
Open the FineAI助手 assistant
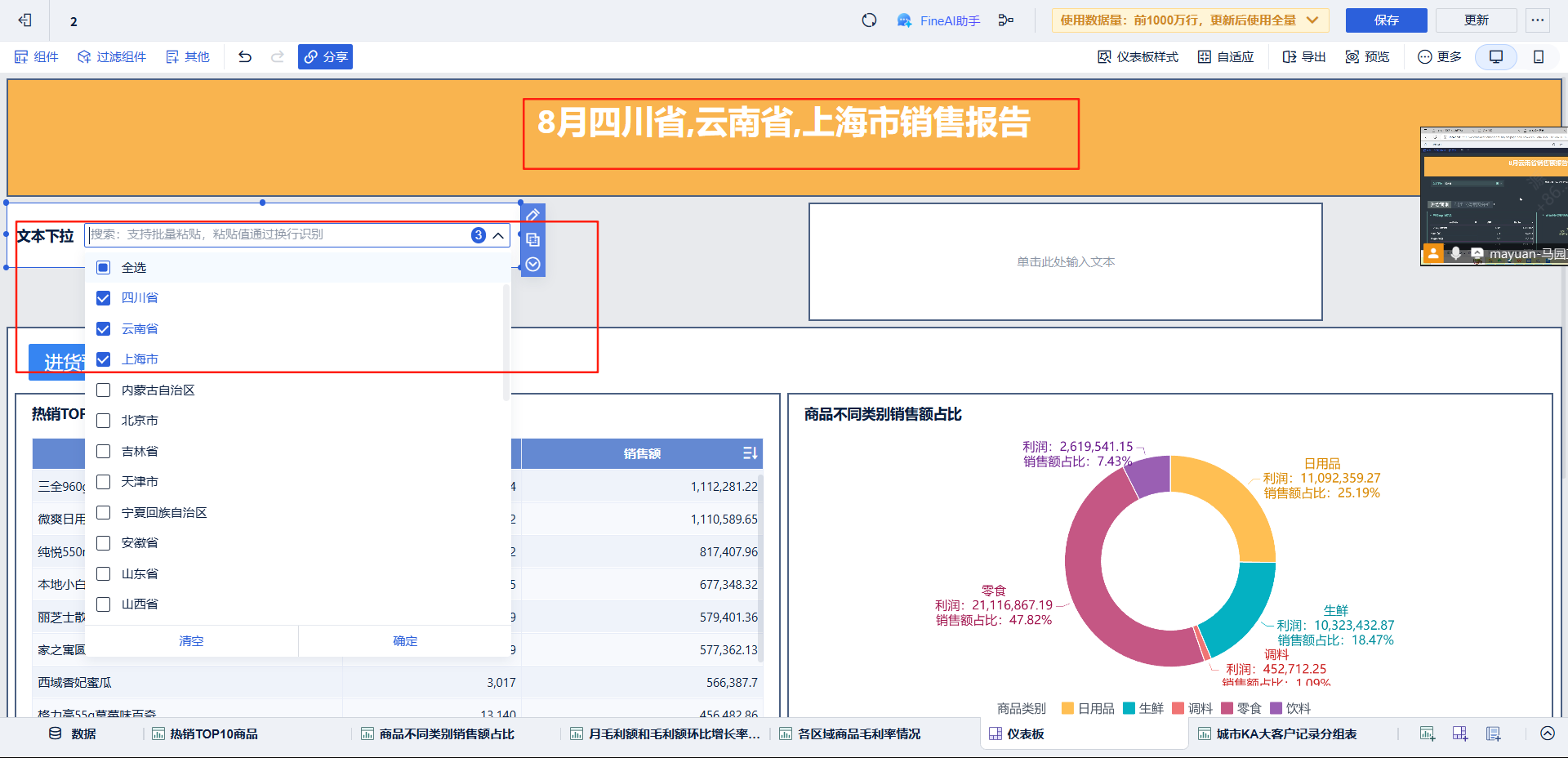938,20
